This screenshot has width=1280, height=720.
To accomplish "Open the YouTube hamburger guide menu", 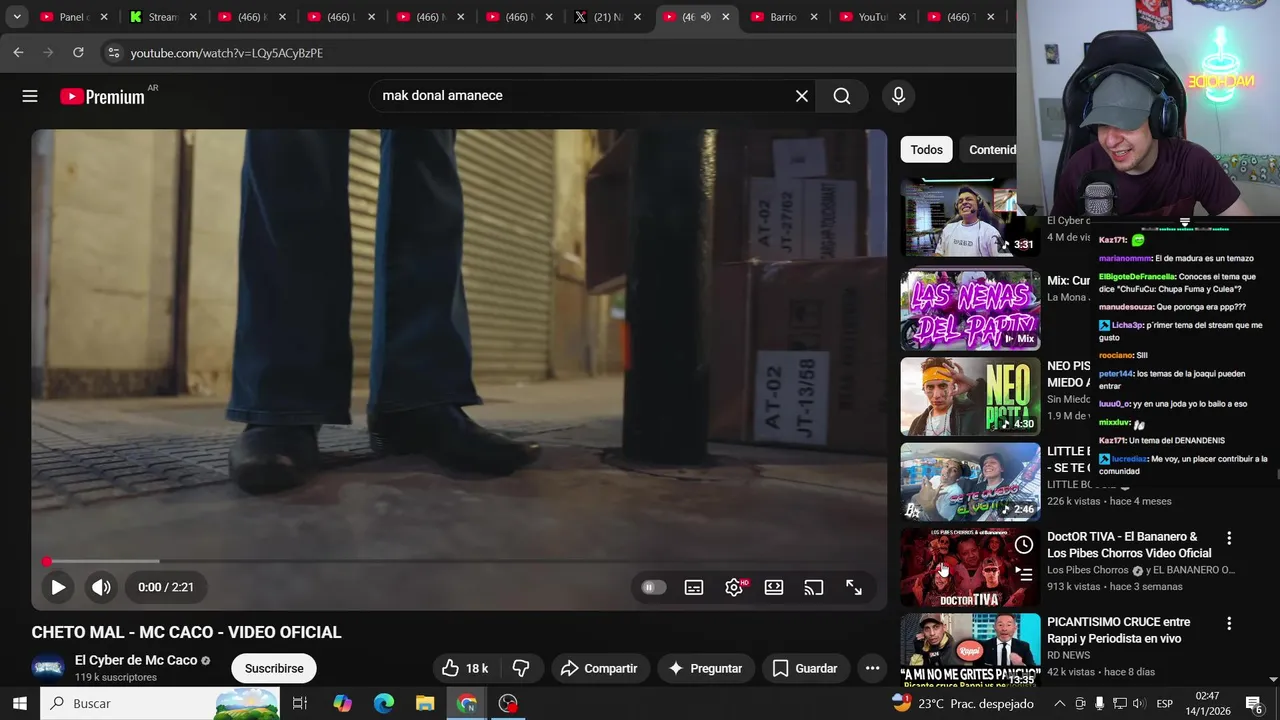I will coord(30,96).
